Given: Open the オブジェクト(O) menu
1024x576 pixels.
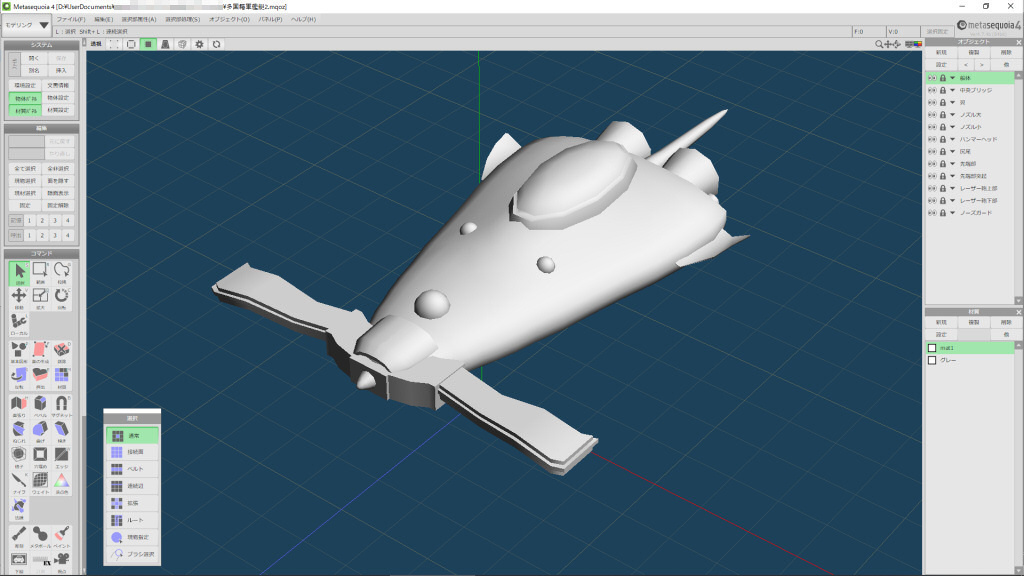Looking at the screenshot, I should coord(229,20).
